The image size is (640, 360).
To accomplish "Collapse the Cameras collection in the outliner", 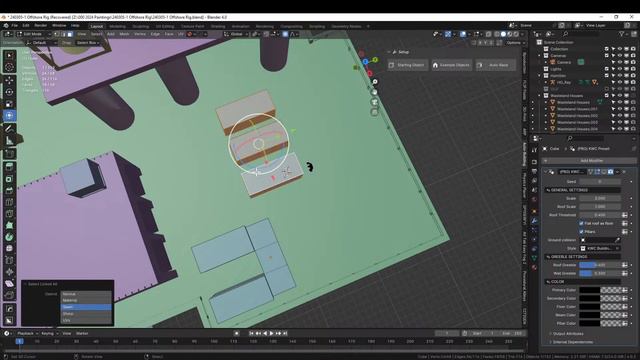I will point(540,56).
